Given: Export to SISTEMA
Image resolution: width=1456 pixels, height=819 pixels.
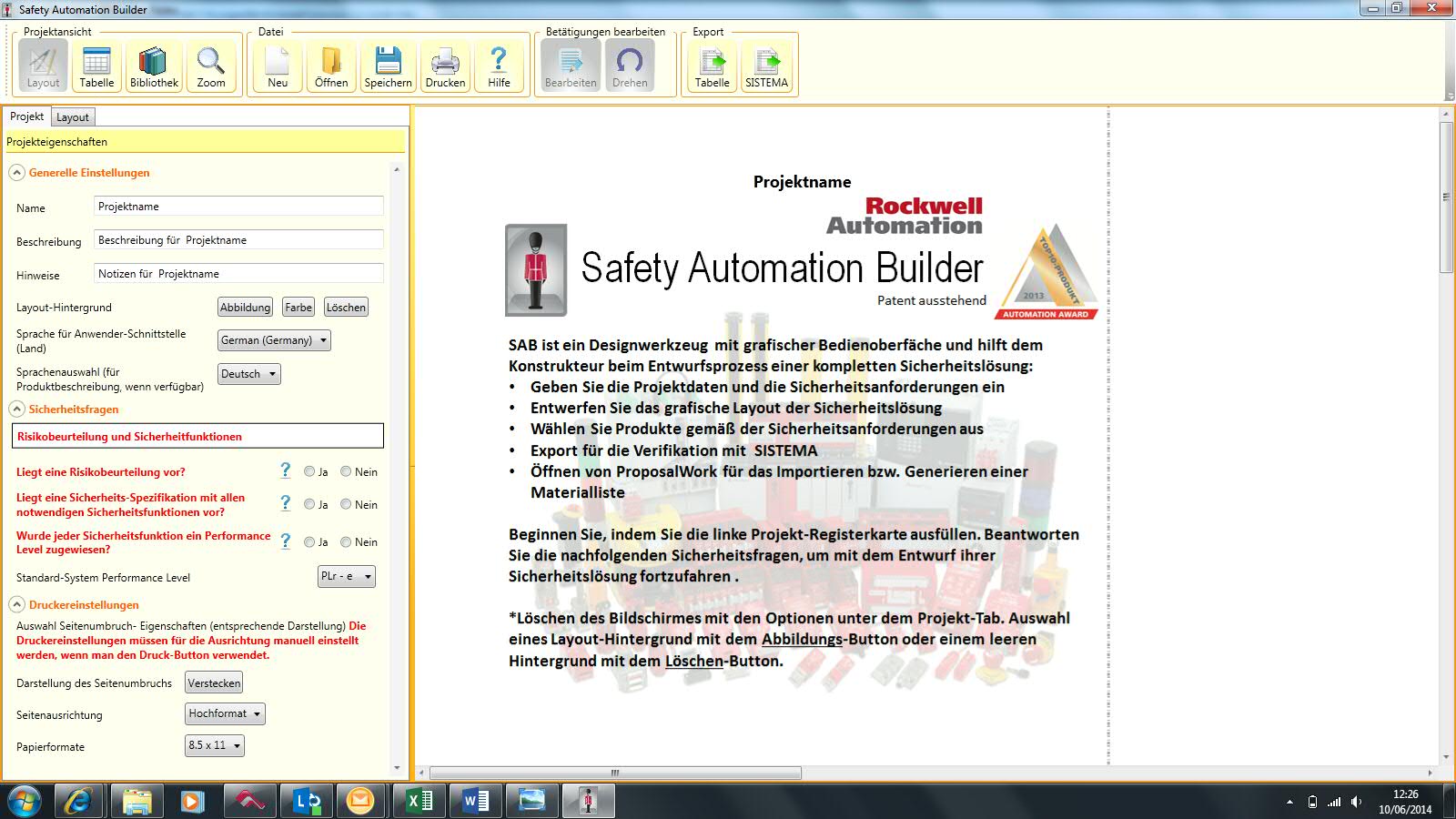Looking at the screenshot, I should click(766, 66).
